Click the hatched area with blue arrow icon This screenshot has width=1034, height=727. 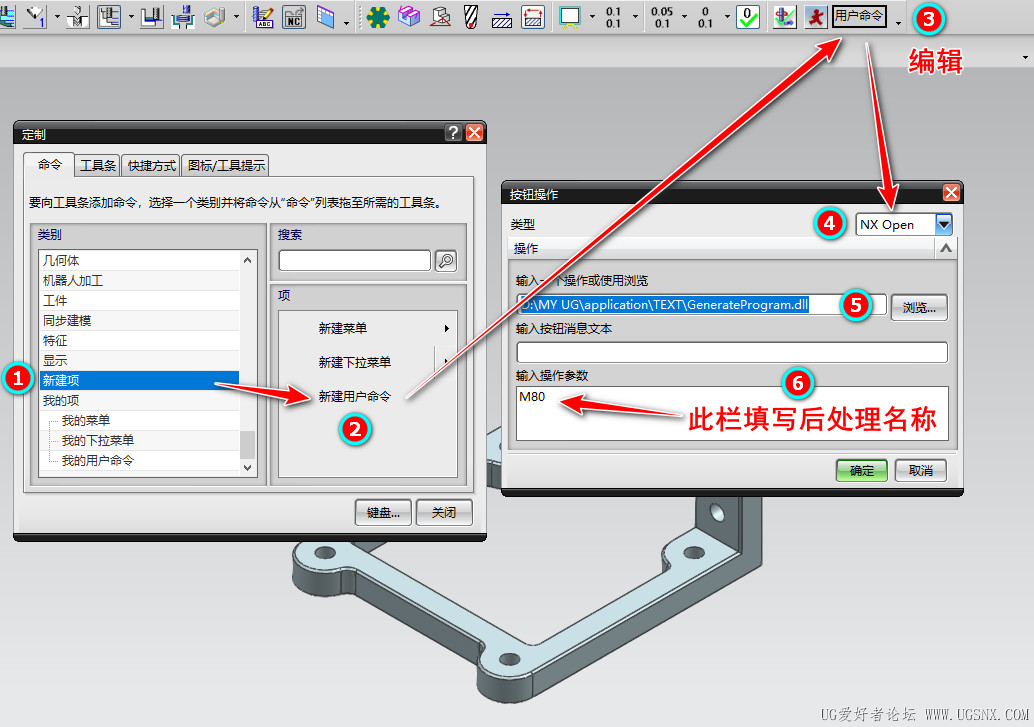[x=502, y=18]
